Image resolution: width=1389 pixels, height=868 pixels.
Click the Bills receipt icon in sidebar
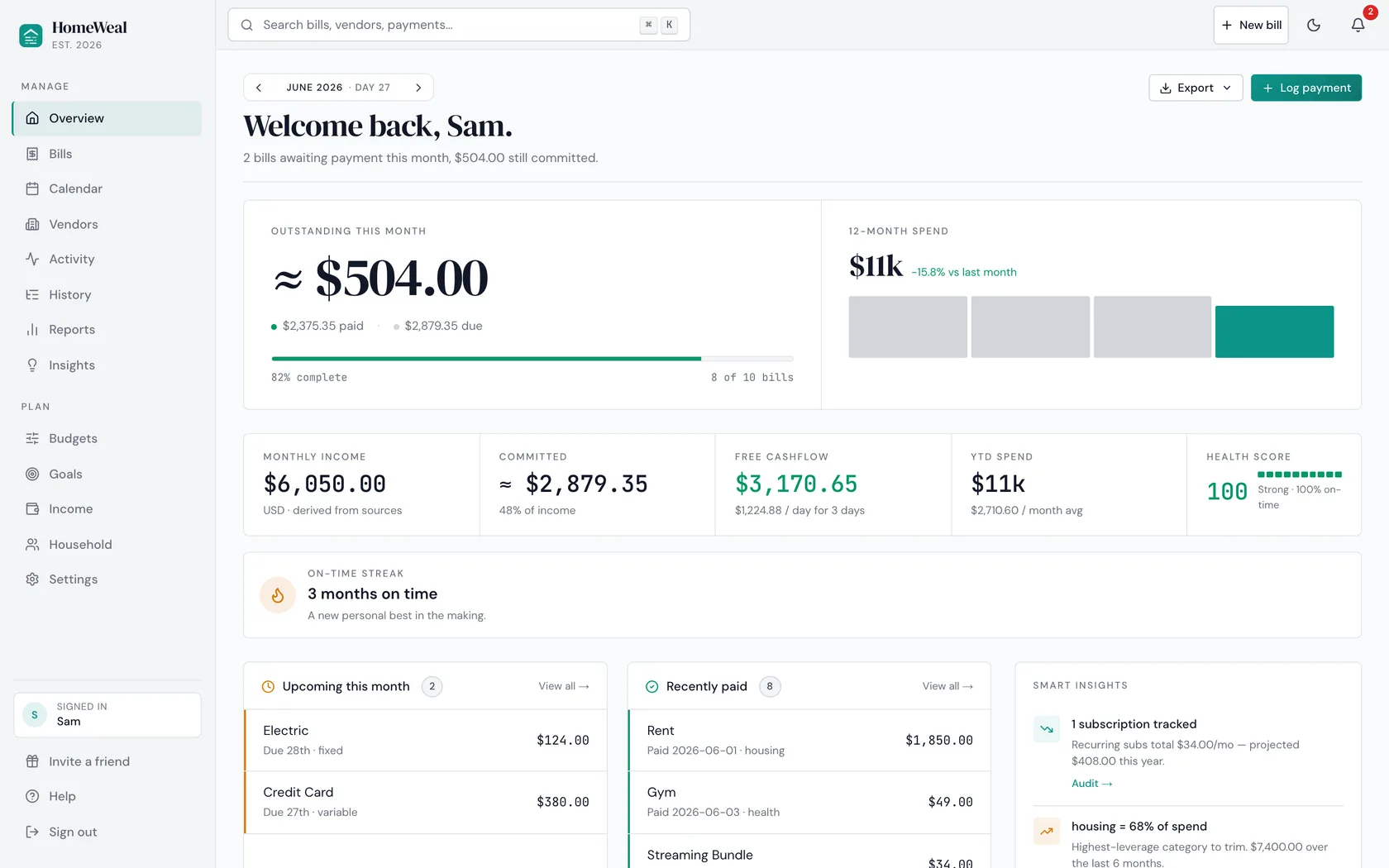(x=32, y=154)
